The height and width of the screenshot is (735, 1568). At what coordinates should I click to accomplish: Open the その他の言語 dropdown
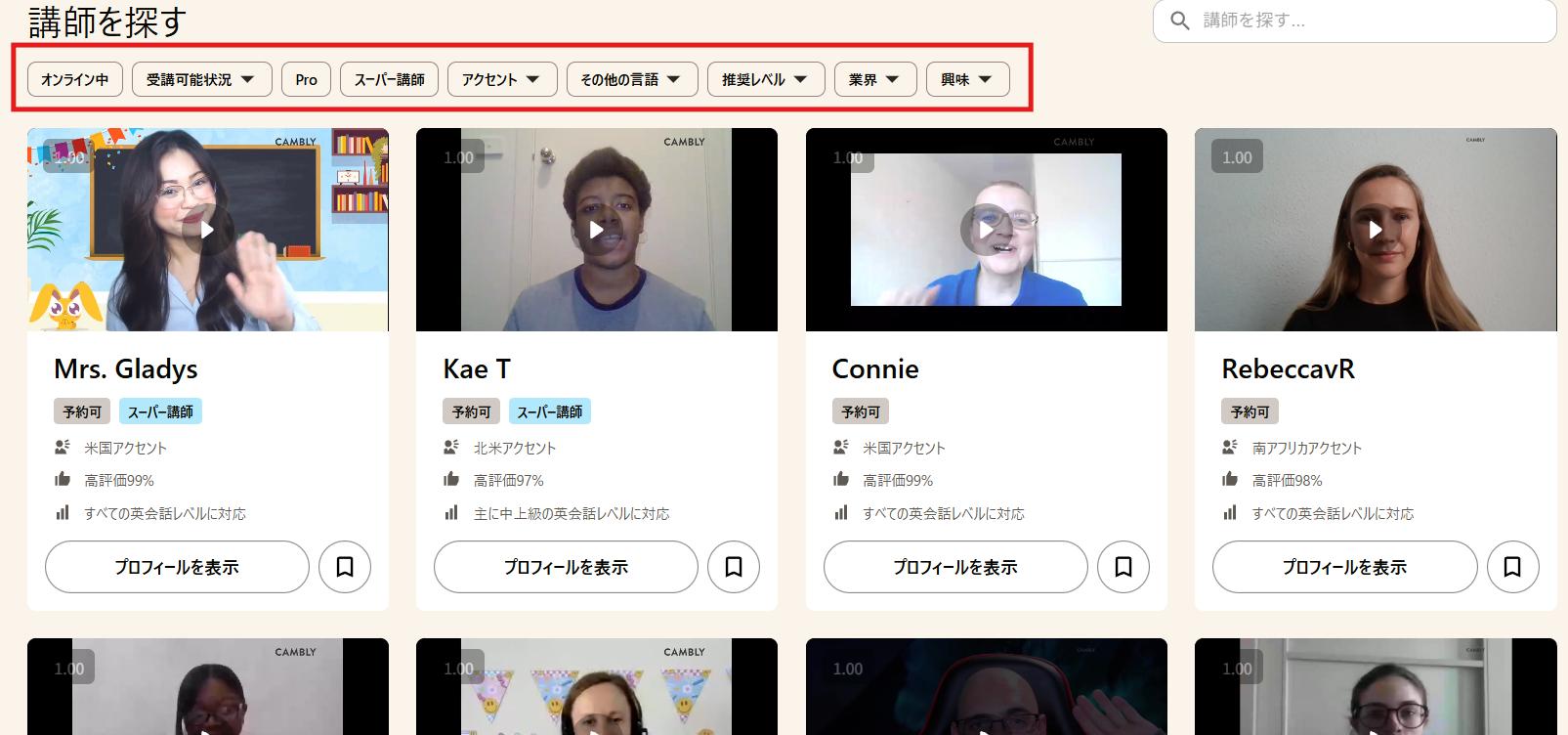(x=631, y=79)
